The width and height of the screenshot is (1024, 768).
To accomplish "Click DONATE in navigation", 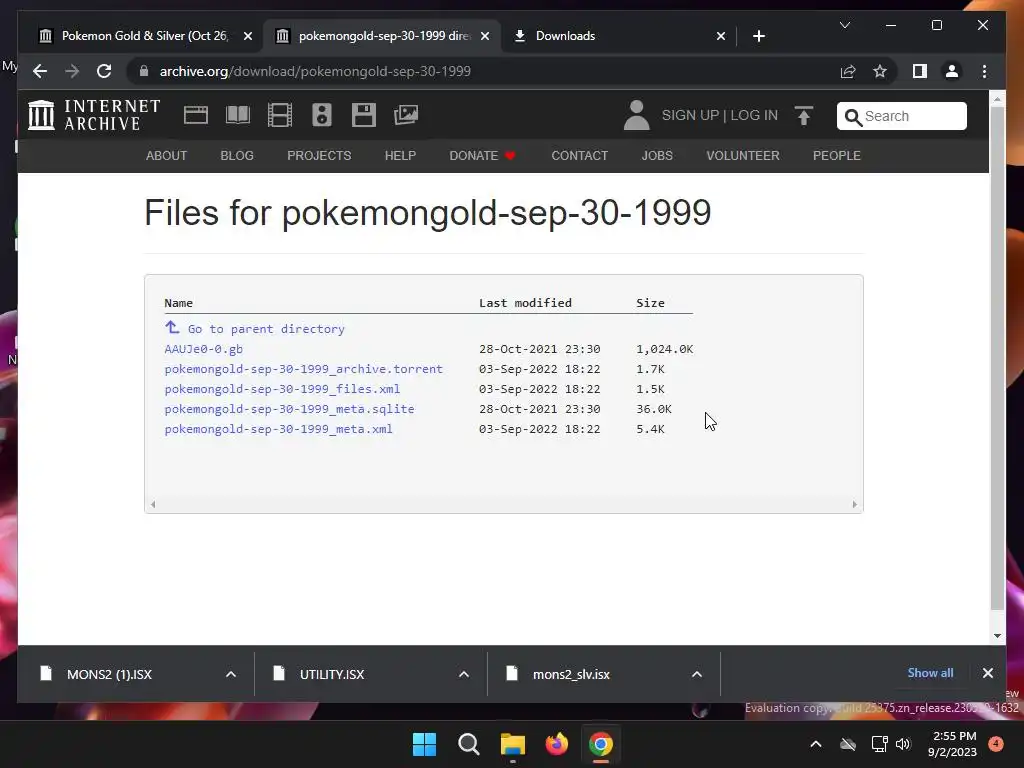I will tap(483, 155).
